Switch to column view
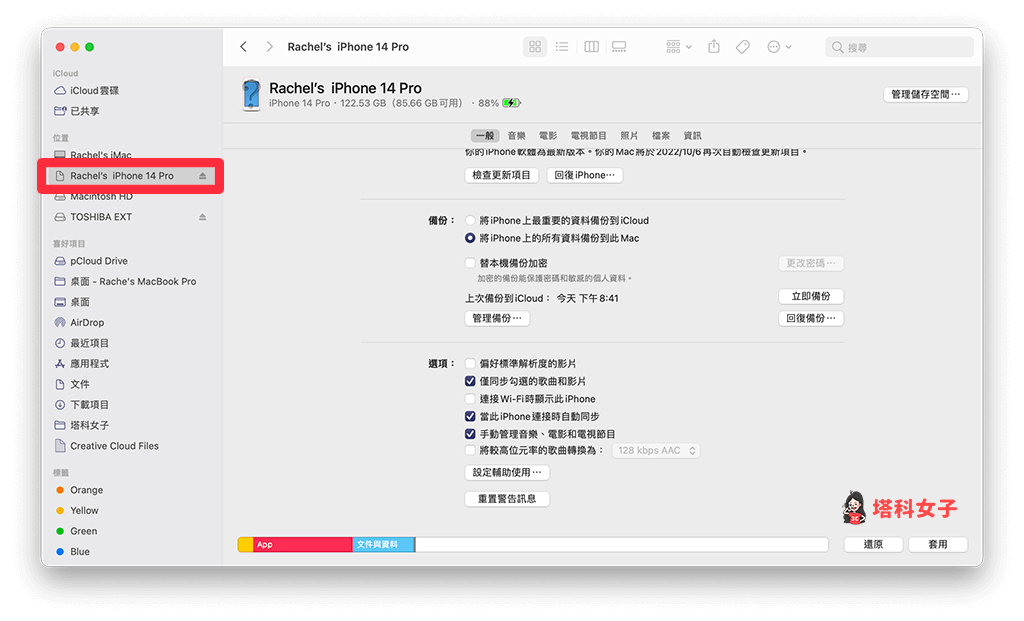The height and width of the screenshot is (621, 1024). (x=591, y=46)
